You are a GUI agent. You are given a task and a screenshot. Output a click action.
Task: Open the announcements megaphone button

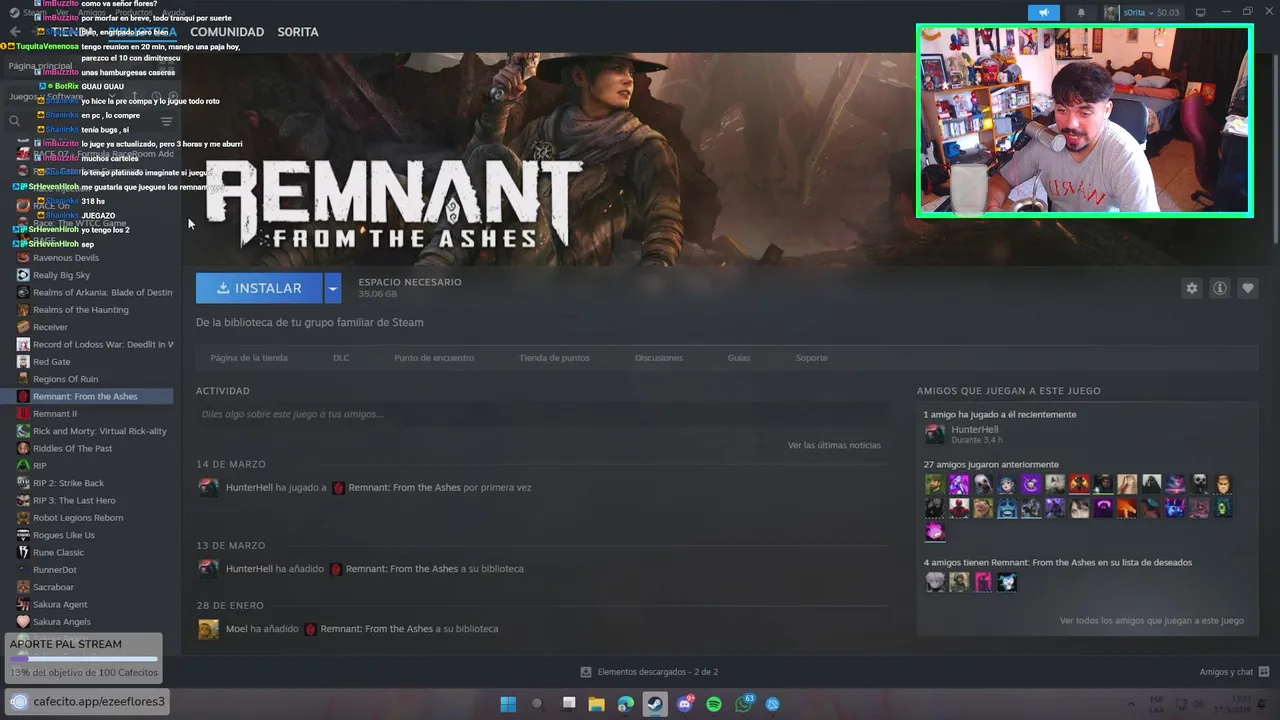pyautogui.click(x=1043, y=12)
